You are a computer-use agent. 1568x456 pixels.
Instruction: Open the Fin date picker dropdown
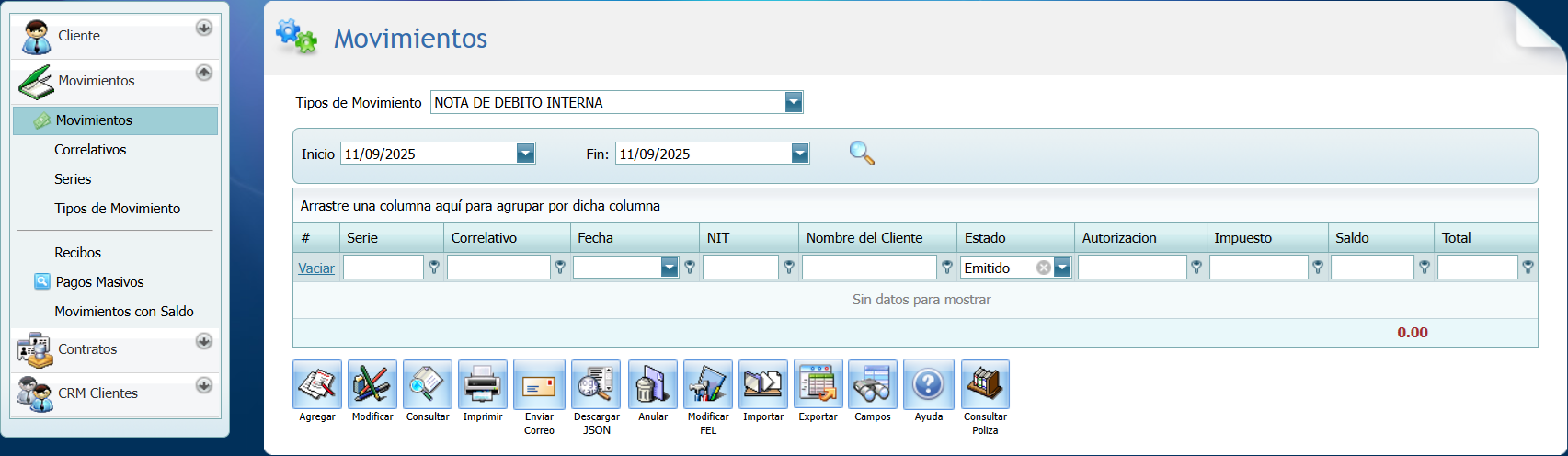pyautogui.click(x=800, y=154)
